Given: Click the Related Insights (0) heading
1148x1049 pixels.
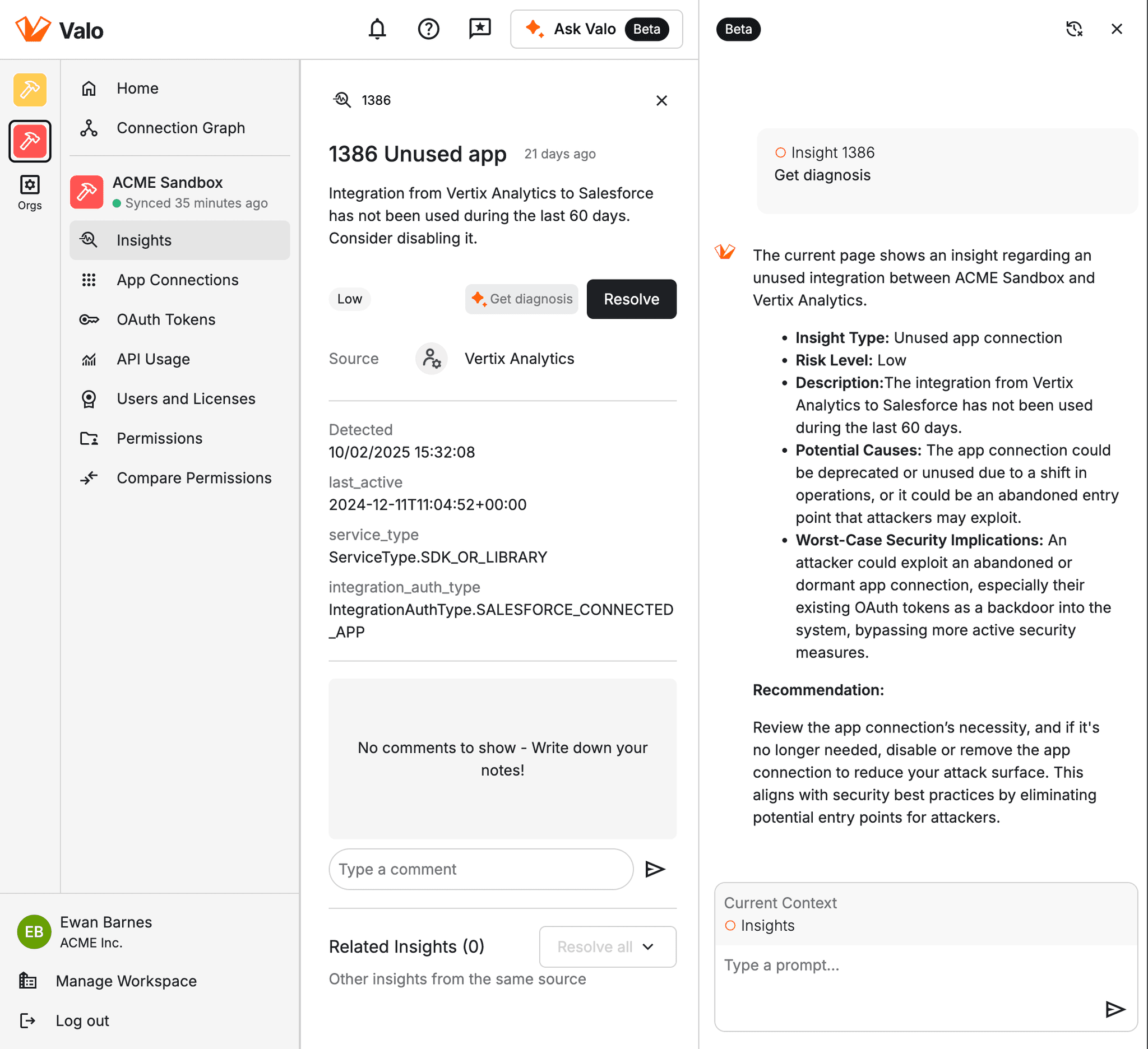Looking at the screenshot, I should coord(406,946).
